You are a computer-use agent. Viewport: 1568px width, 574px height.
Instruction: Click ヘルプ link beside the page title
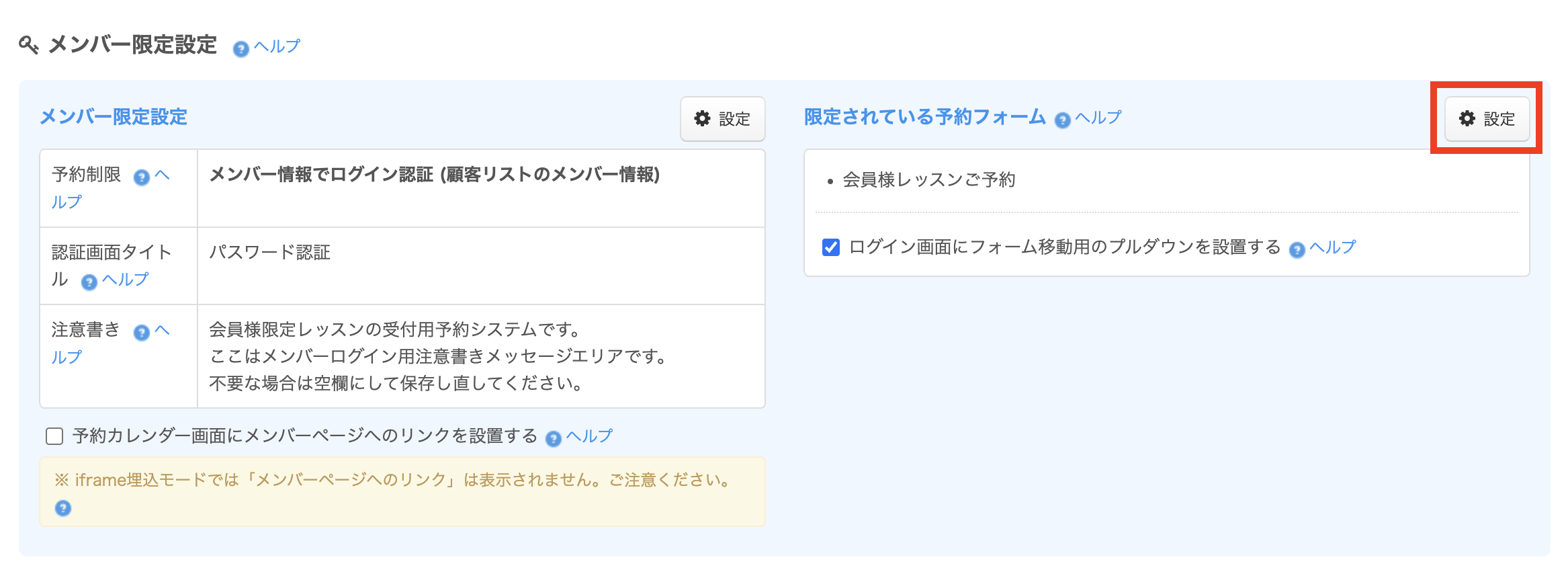(x=277, y=46)
